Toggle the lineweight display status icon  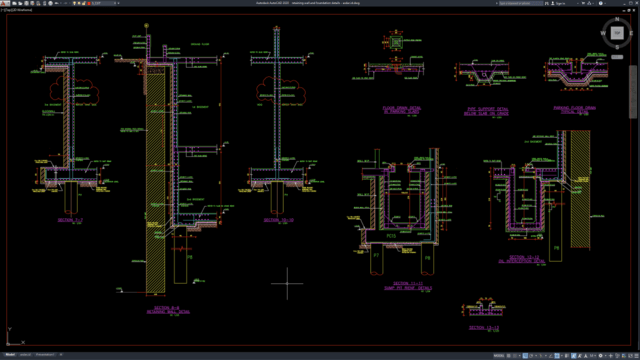coord(567,356)
